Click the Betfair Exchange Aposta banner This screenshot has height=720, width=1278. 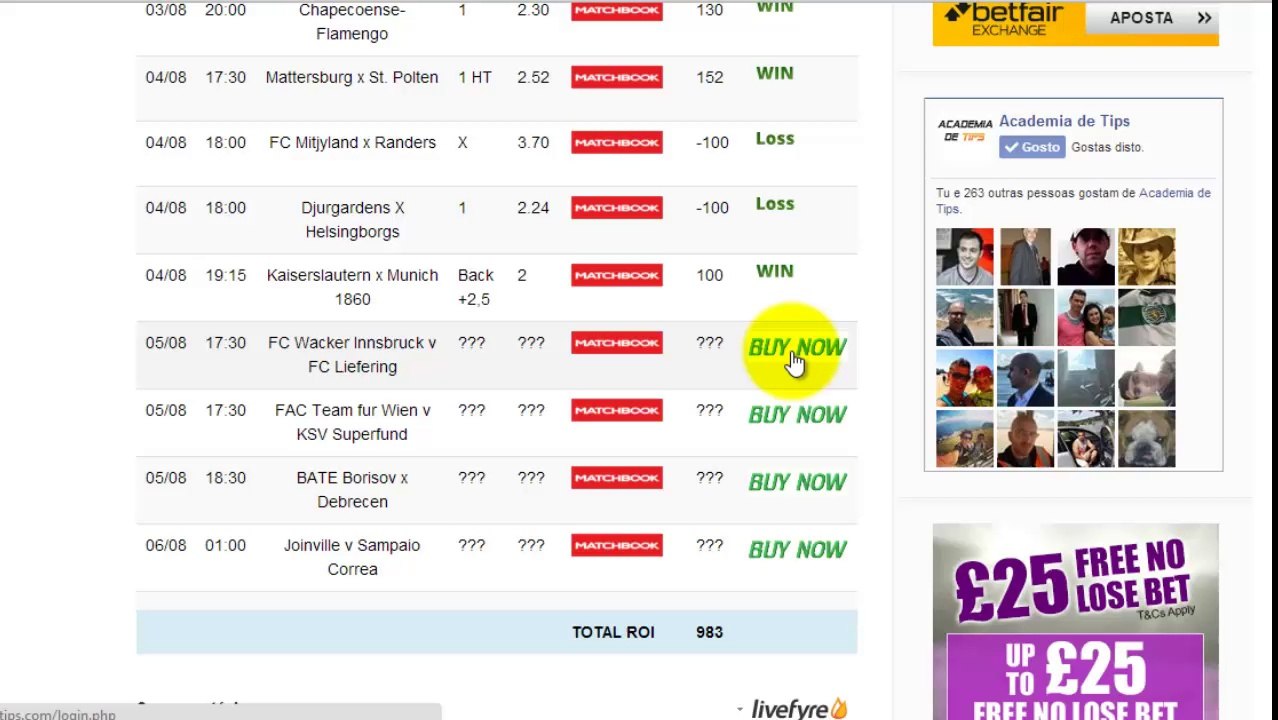pos(1075,22)
